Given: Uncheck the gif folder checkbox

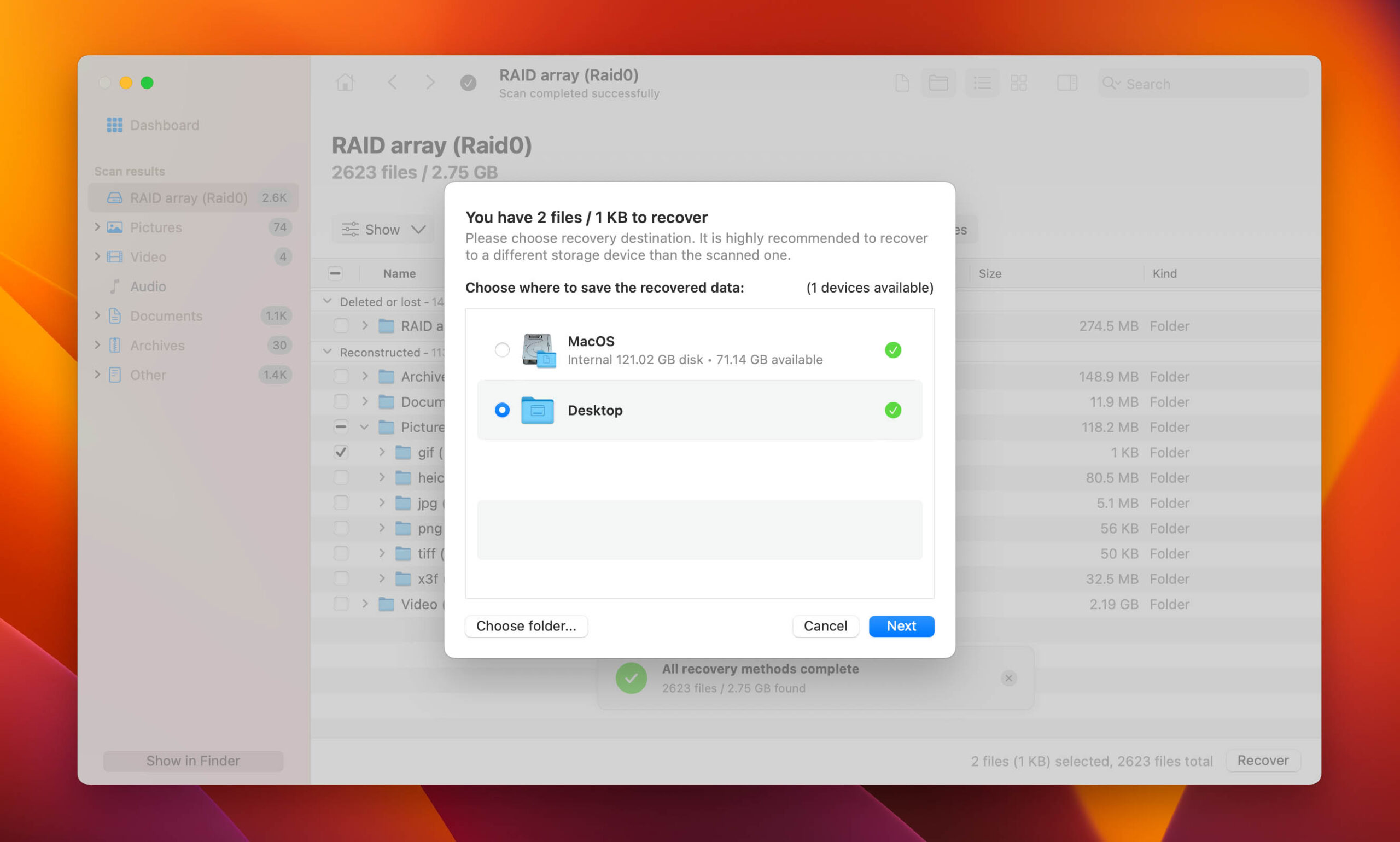Looking at the screenshot, I should [341, 453].
